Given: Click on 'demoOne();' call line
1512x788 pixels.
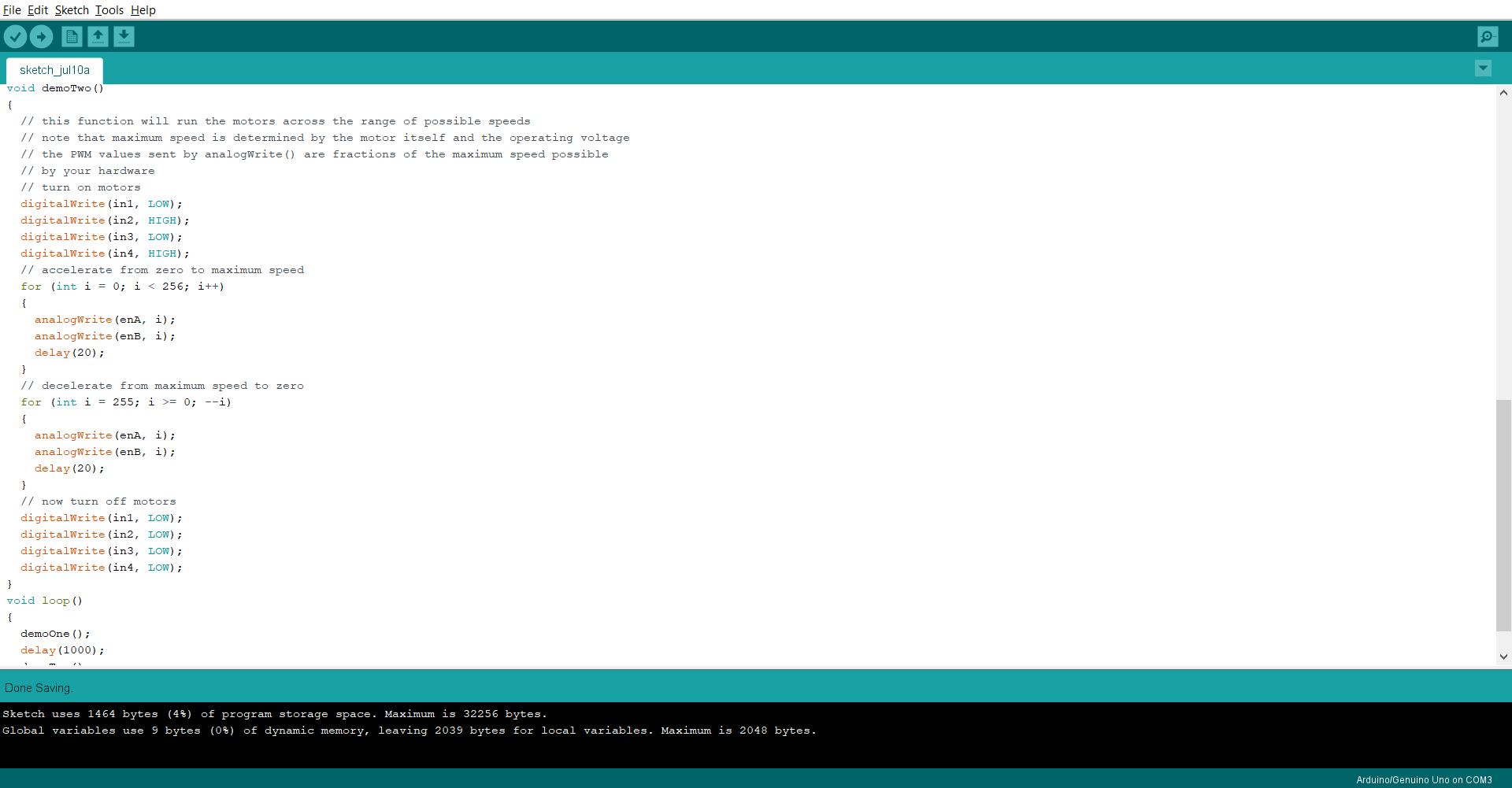Looking at the screenshot, I should pyautogui.click(x=55, y=634).
